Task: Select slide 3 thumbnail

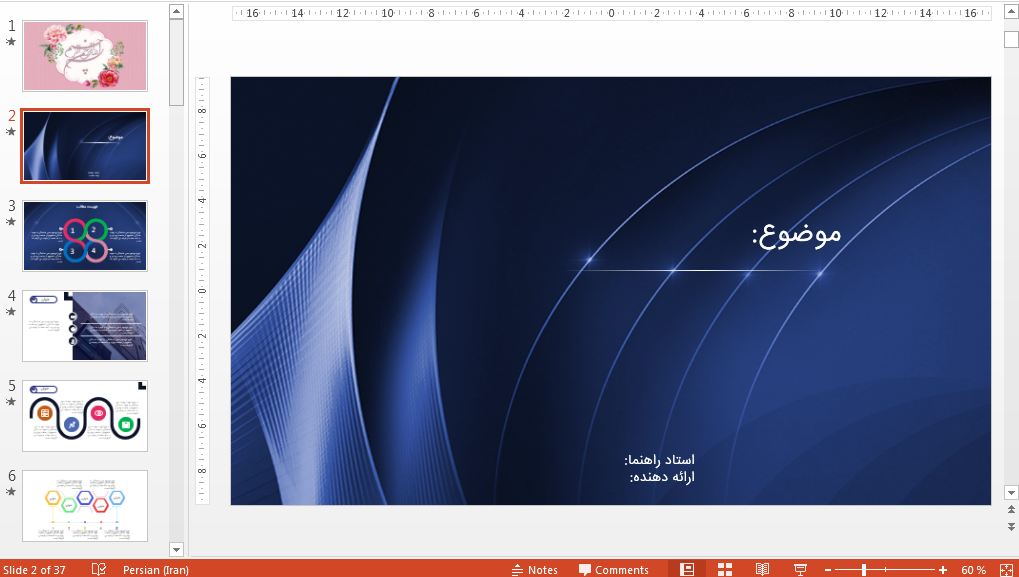Action: [x=85, y=236]
